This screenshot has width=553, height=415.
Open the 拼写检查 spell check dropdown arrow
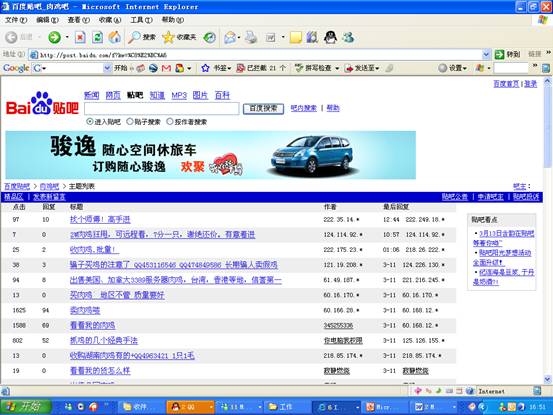click(337, 68)
